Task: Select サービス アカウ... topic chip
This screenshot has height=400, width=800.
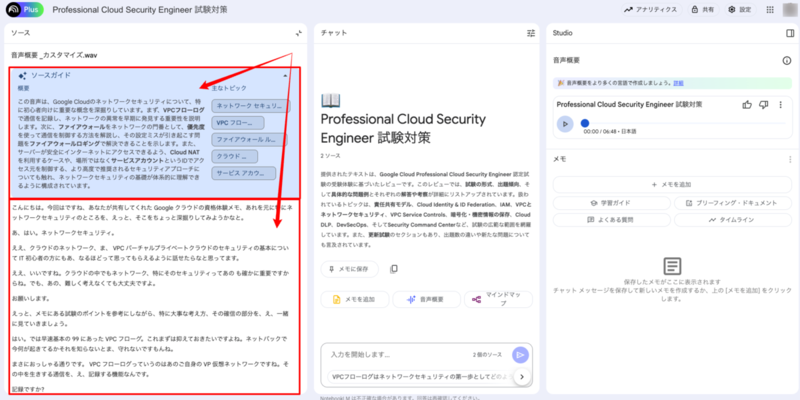Action: coord(243,173)
